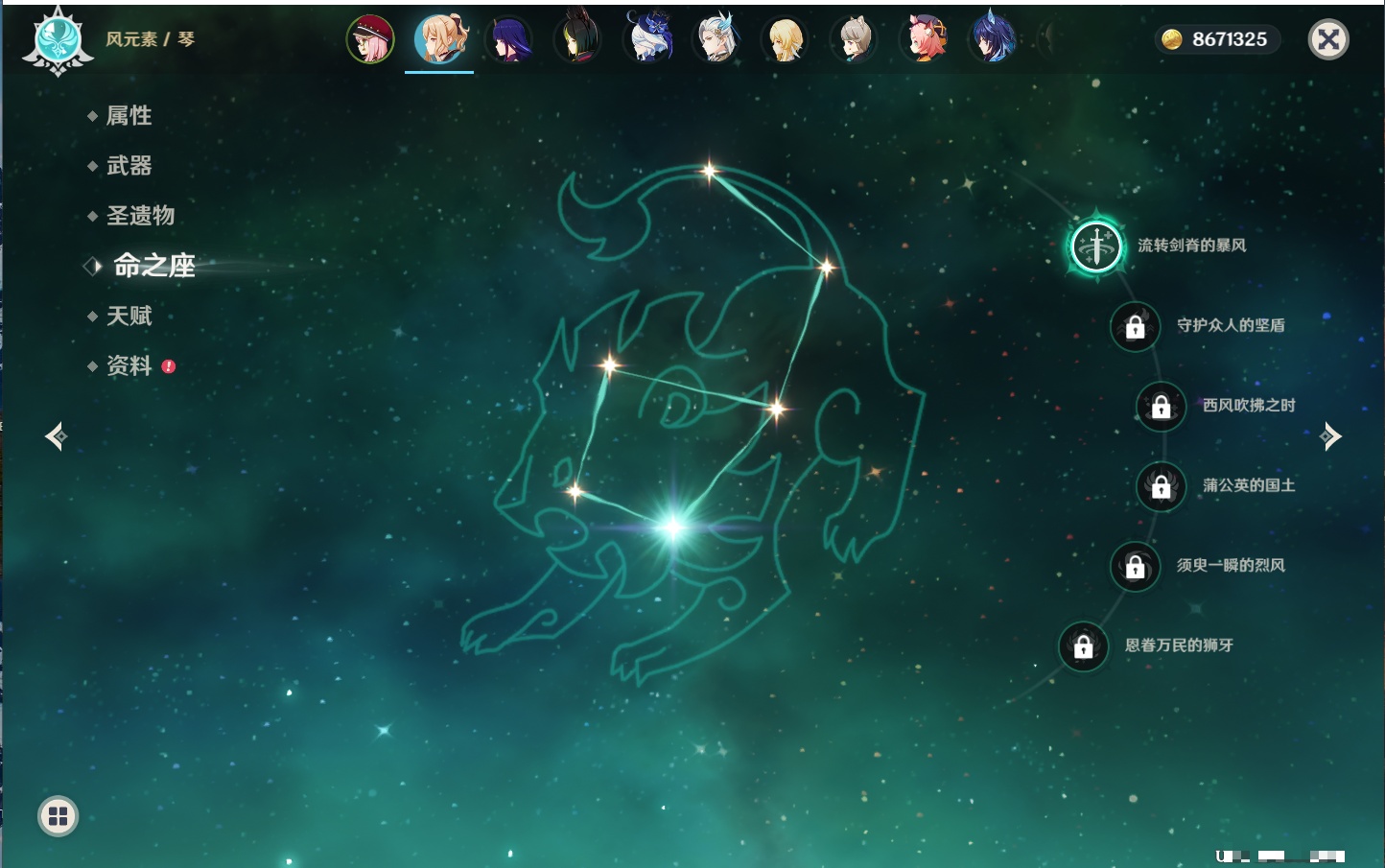This screenshot has width=1385, height=868.
Task: Select the silver-haired avatar with blue feather
Action: point(716,39)
